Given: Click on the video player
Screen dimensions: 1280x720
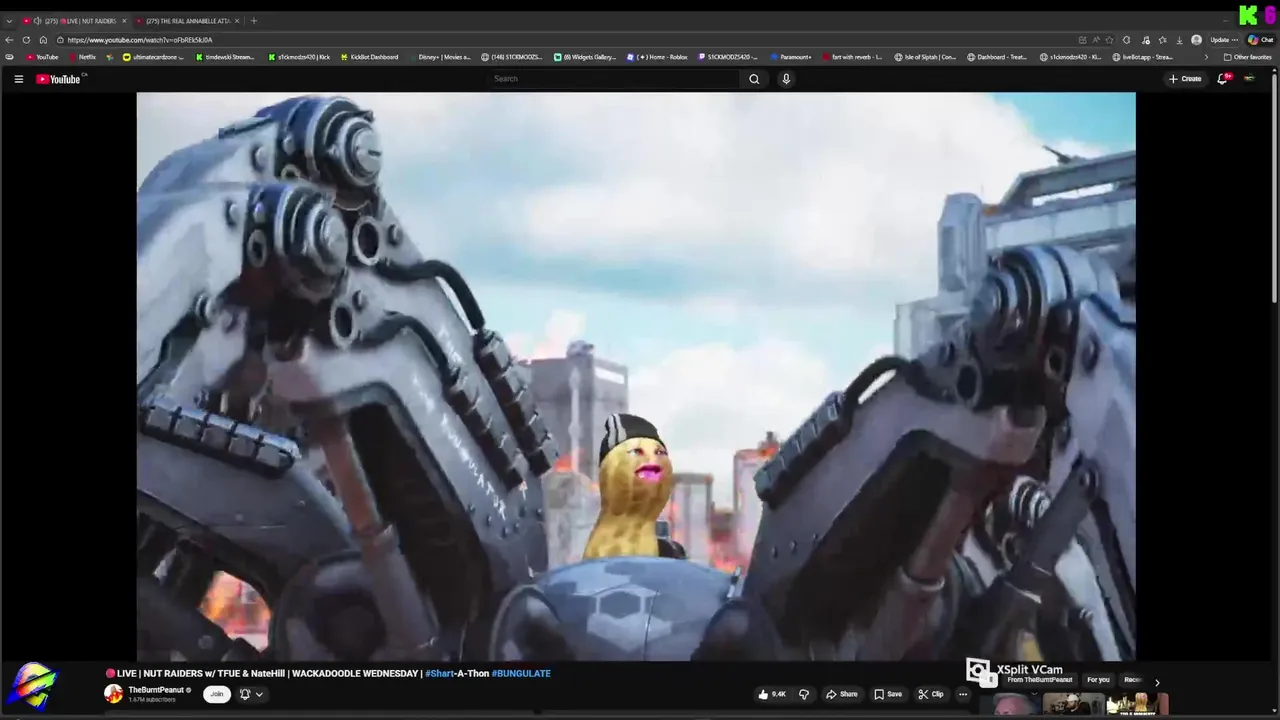Looking at the screenshot, I should pos(636,376).
